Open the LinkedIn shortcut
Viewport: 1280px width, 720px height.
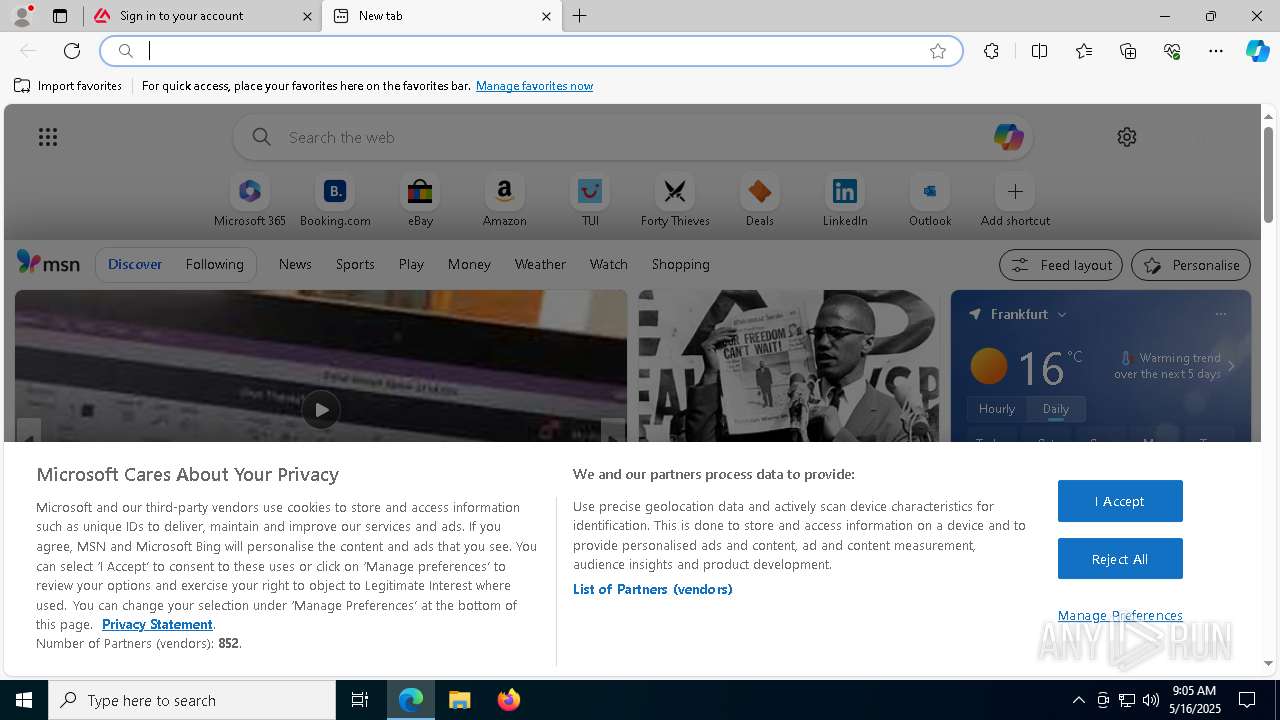point(845,201)
